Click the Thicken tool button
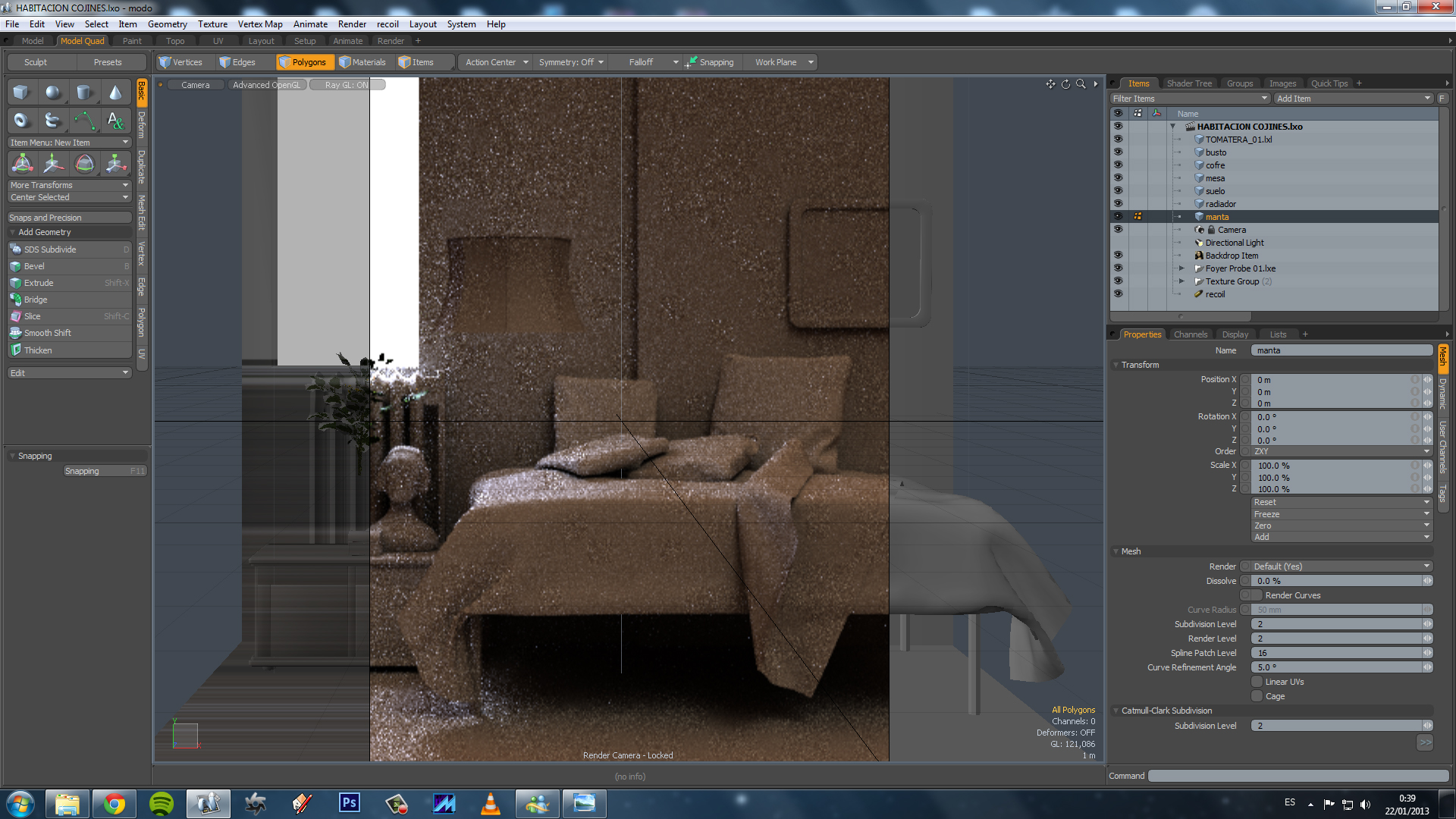 (x=38, y=350)
